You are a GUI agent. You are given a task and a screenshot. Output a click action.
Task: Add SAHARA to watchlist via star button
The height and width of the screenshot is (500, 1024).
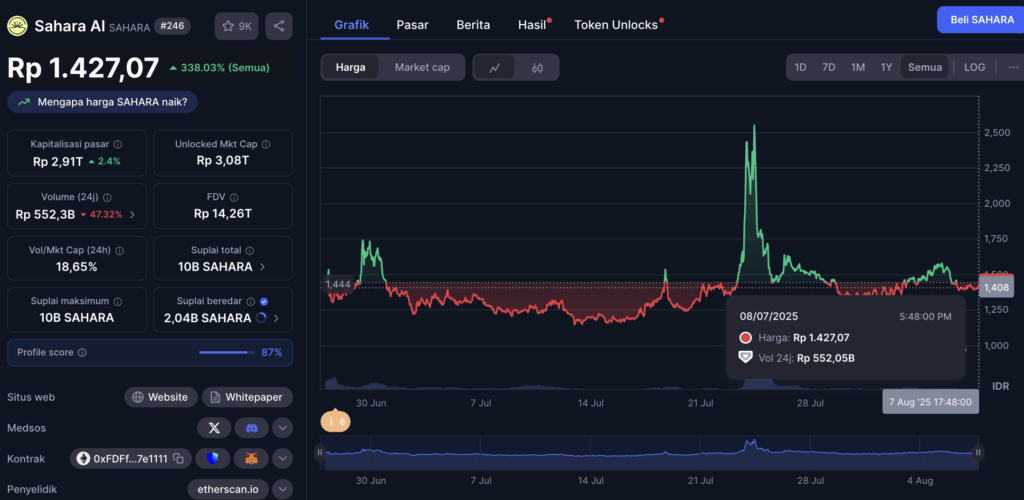coord(236,26)
